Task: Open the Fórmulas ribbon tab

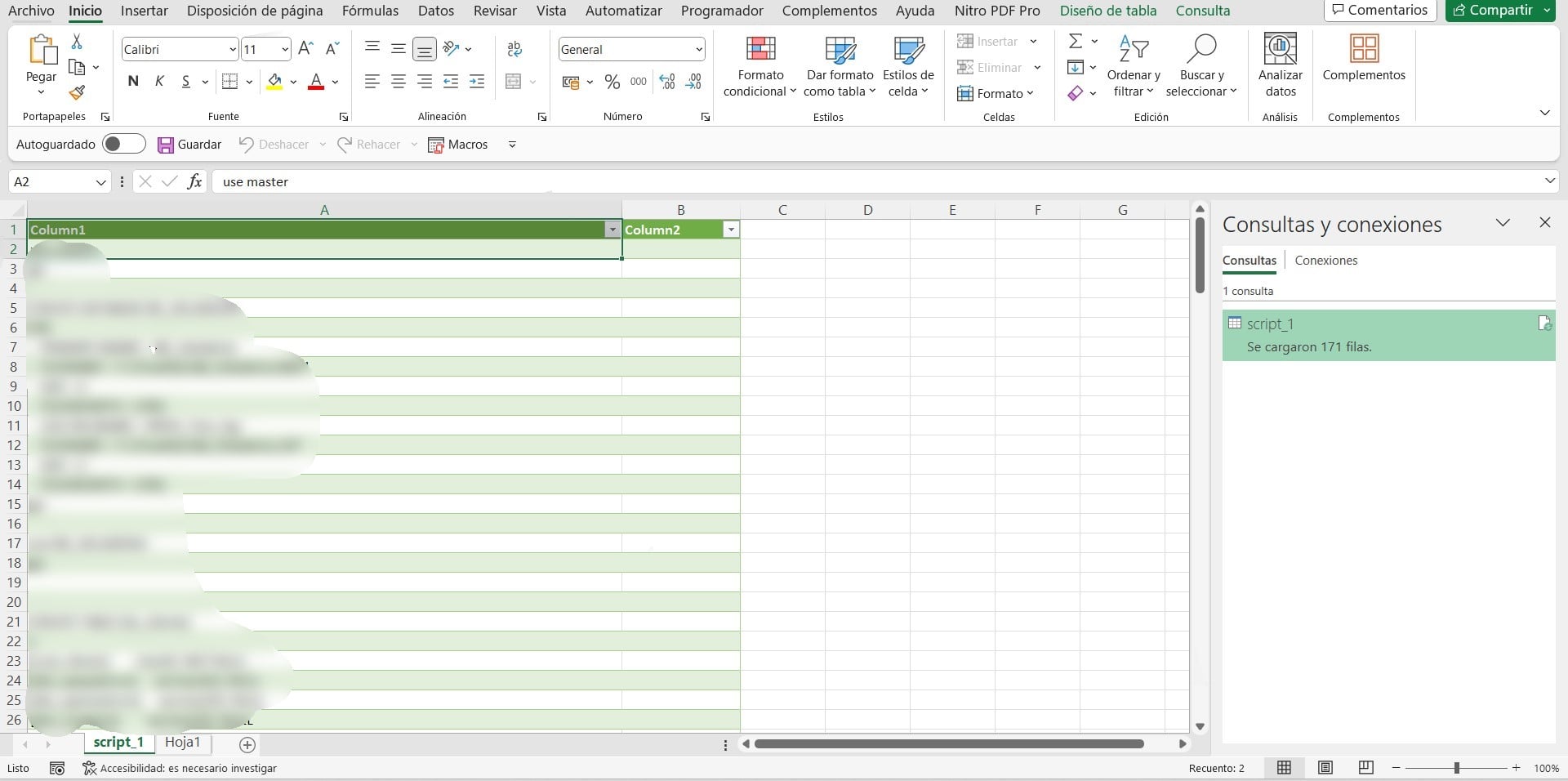Action: [x=370, y=11]
